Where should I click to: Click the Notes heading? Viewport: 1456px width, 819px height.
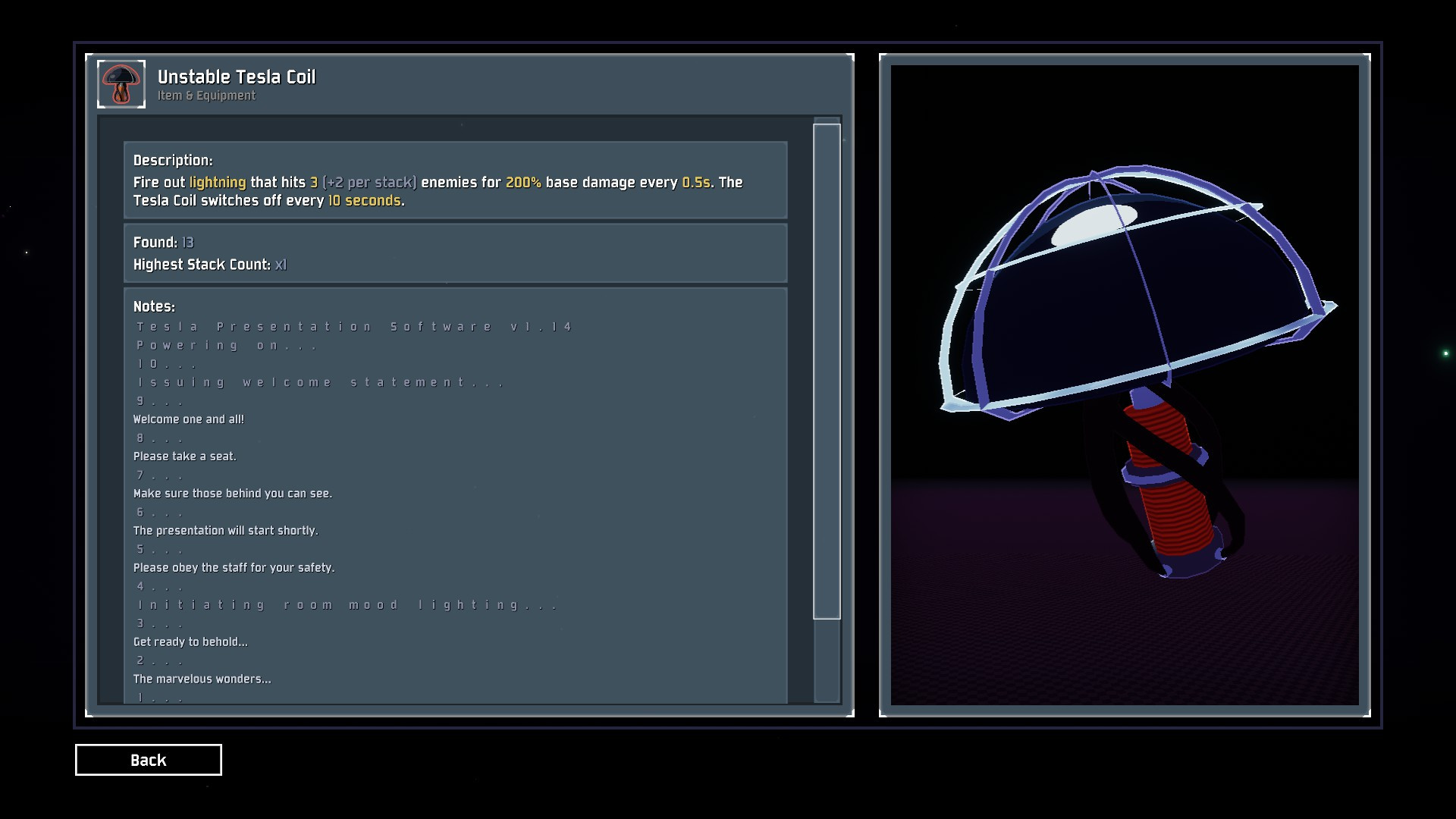pos(154,306)
